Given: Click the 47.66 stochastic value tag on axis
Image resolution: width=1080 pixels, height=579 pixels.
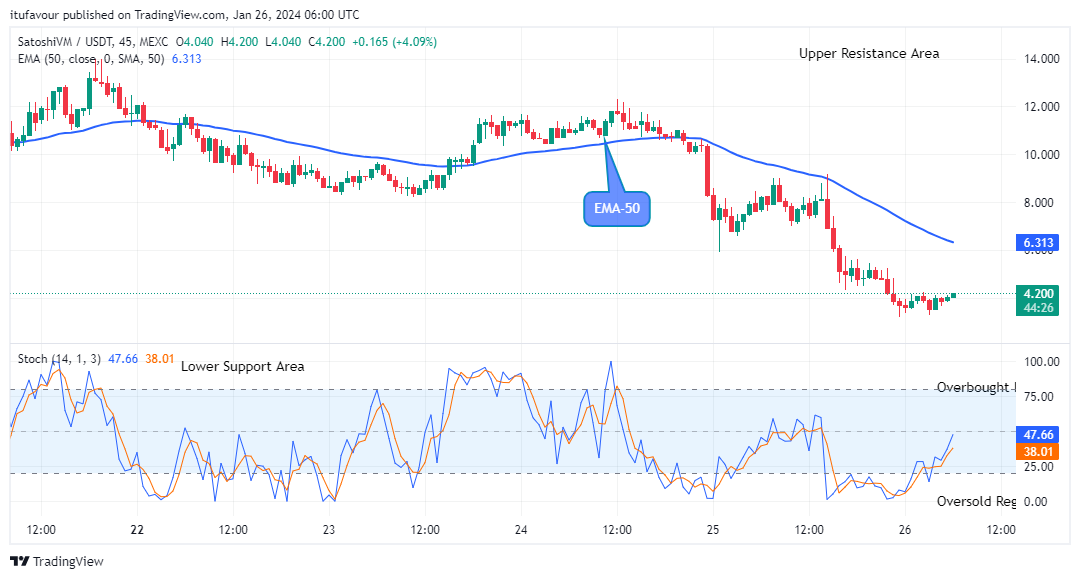Looking at the screenshot, I should coord(1038,434).
